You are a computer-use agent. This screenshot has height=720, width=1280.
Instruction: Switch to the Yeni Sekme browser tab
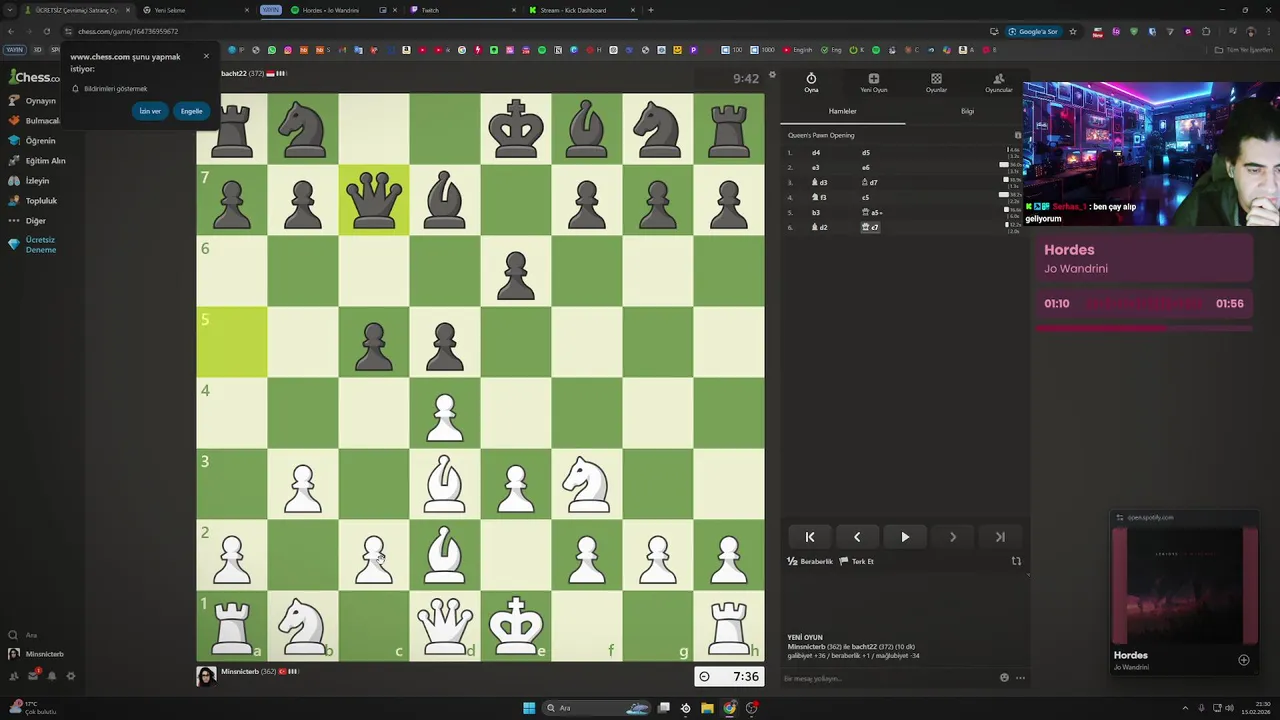(x=195, y=10)
